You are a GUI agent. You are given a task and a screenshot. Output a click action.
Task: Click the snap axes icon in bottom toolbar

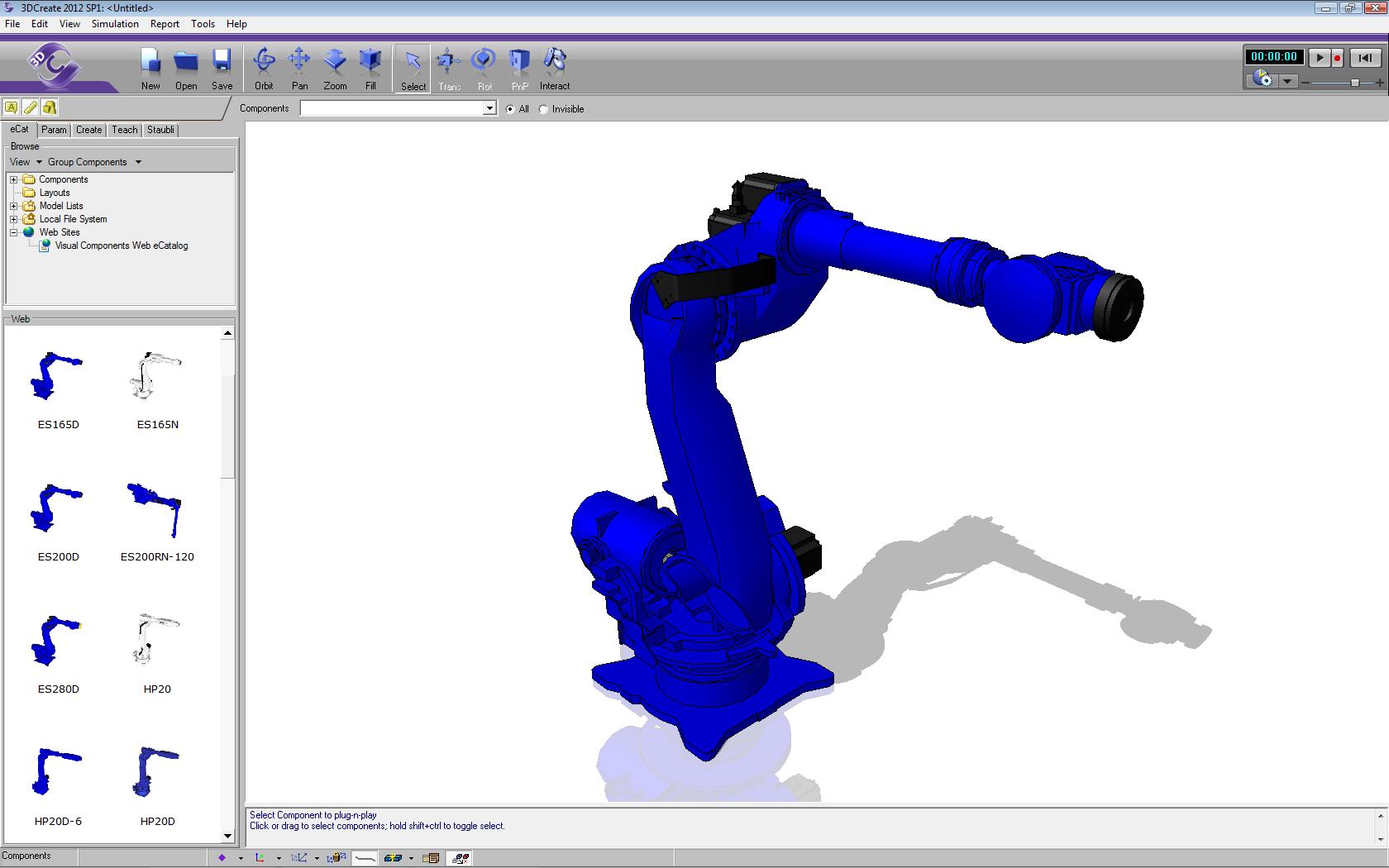click(x=298, y=858)
